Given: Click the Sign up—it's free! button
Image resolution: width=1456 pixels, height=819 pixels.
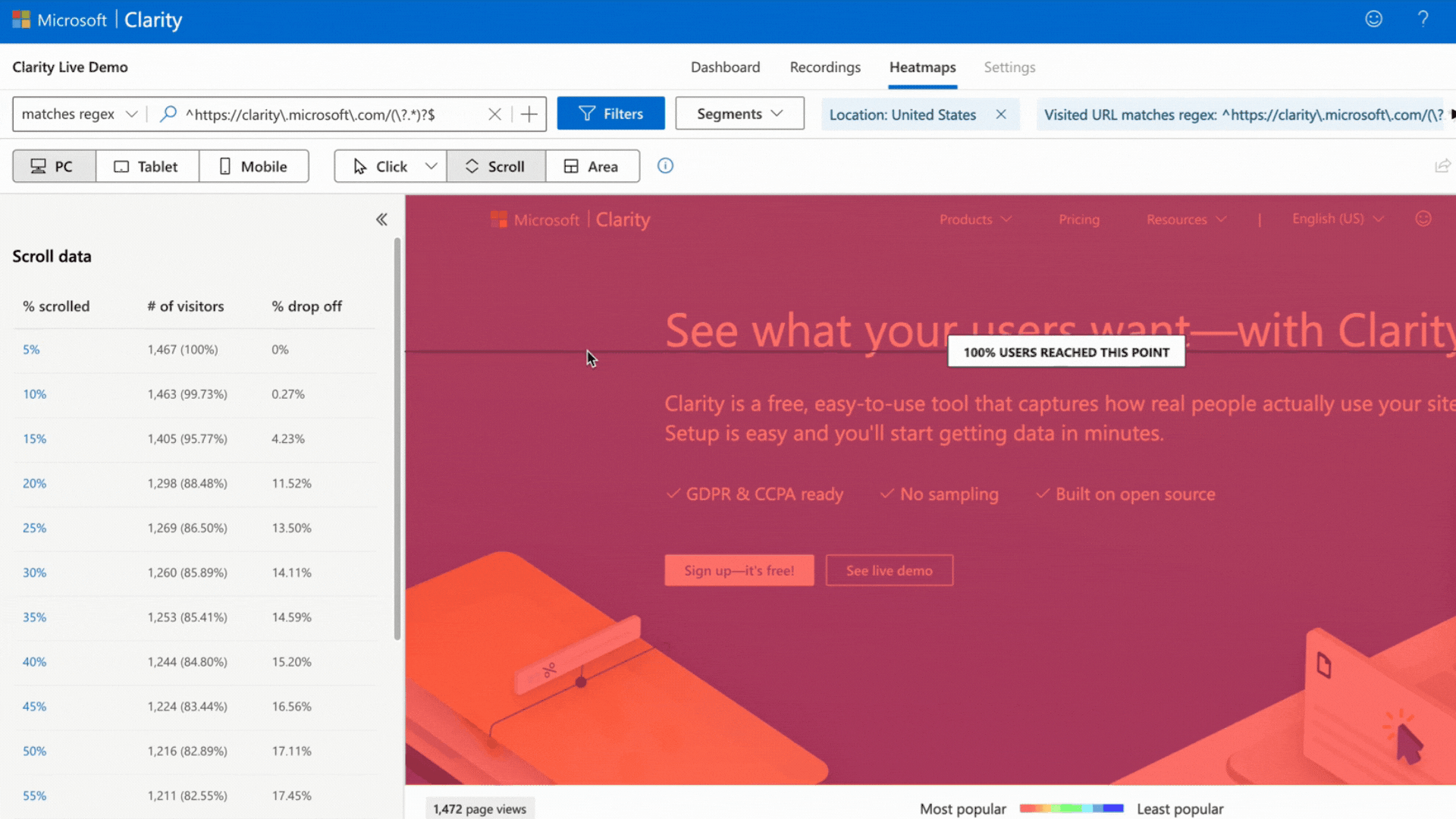Looking at the screenshot, I should tap(739, 570).
